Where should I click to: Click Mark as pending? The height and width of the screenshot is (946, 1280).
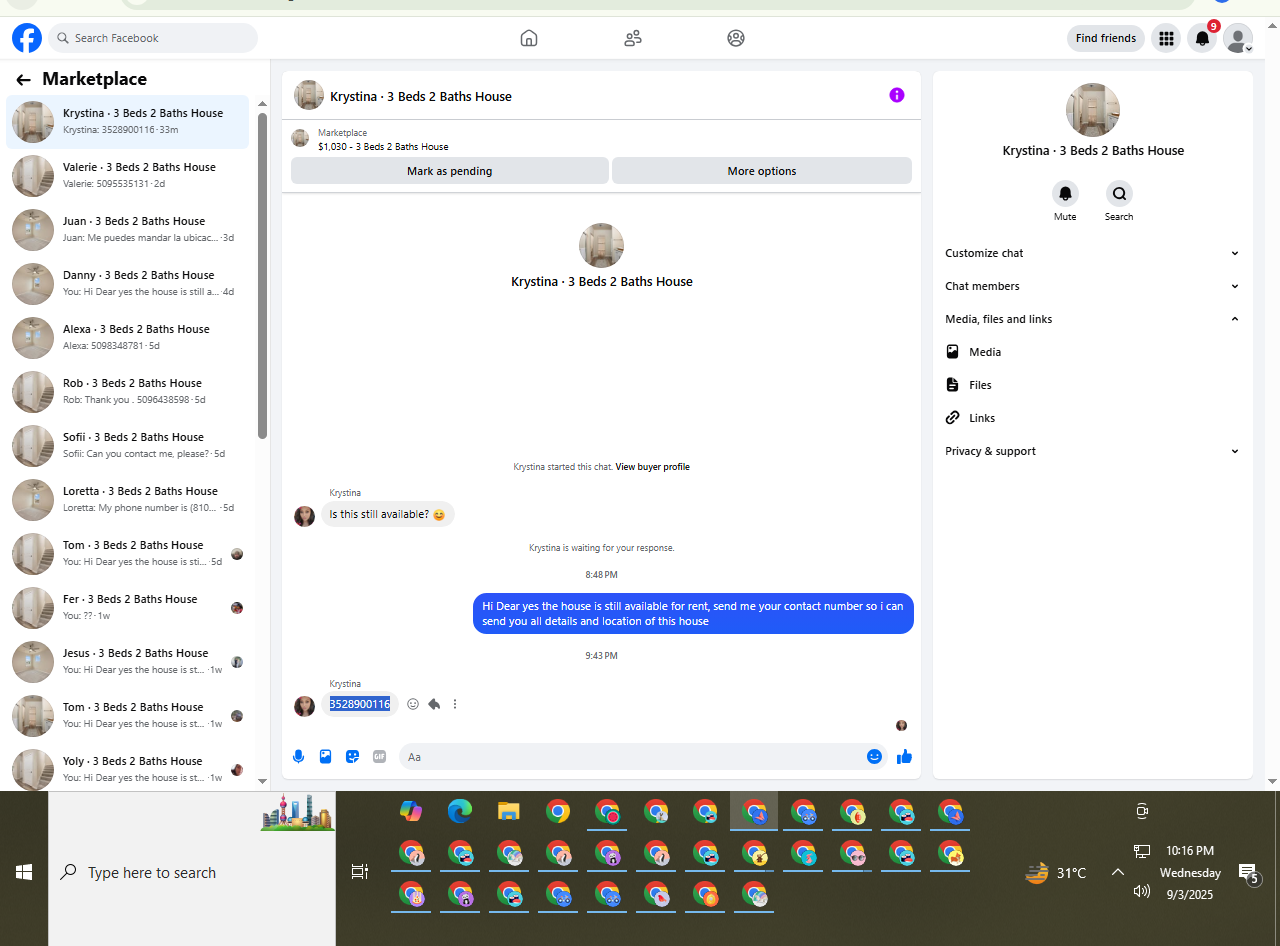(450, 171)
